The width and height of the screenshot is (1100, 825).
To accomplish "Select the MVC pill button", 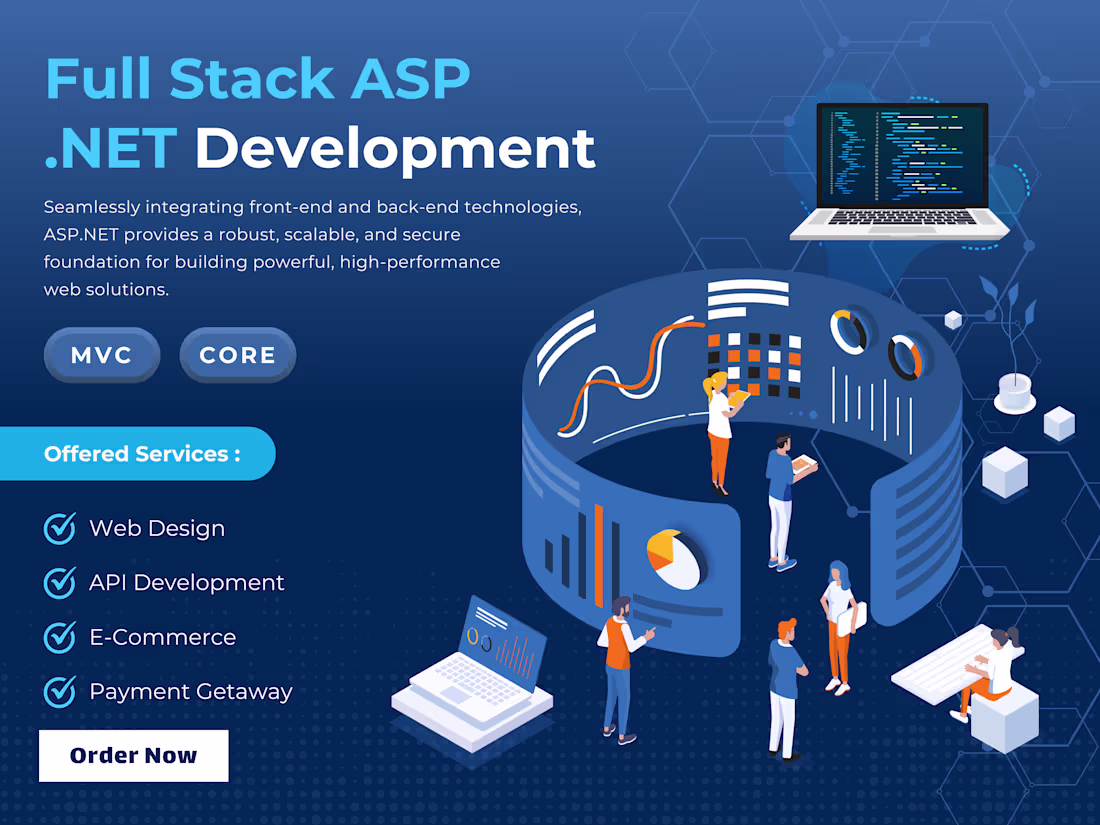I will (x=101, y=354).
